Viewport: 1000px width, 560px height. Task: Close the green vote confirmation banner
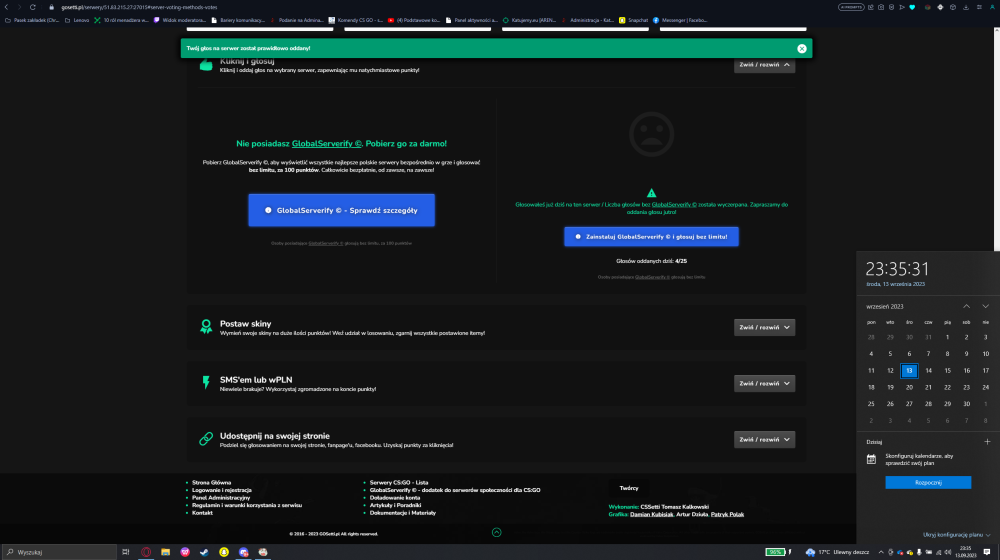(802, 48)
